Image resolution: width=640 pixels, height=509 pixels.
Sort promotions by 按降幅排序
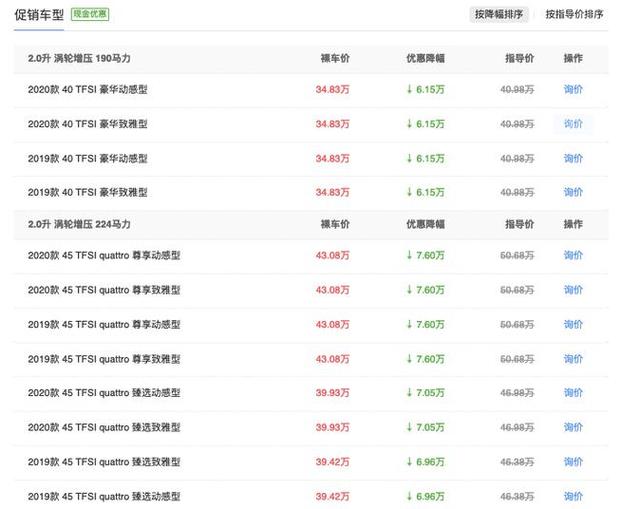click(499, 14)
